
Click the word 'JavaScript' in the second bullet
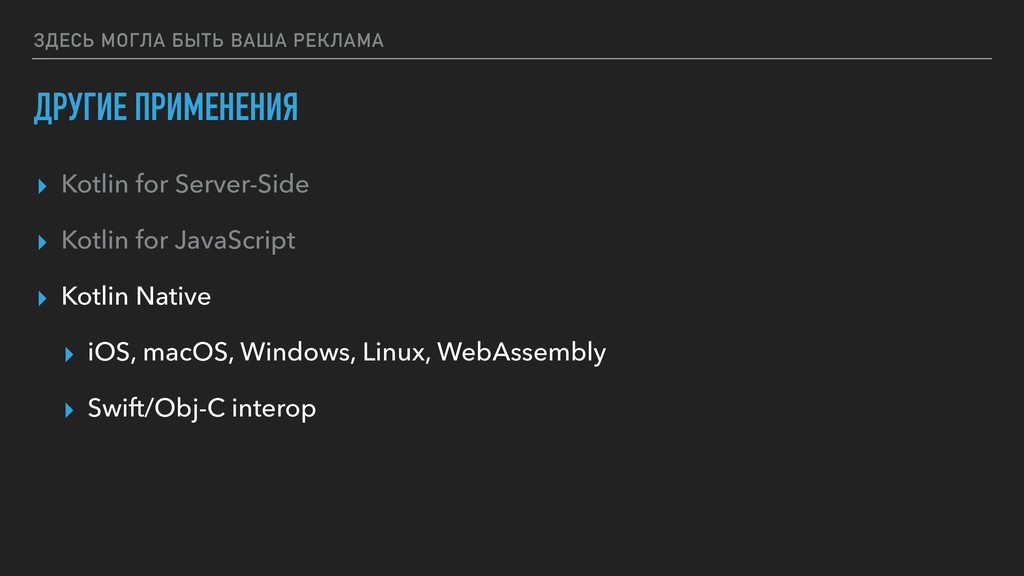235,241
